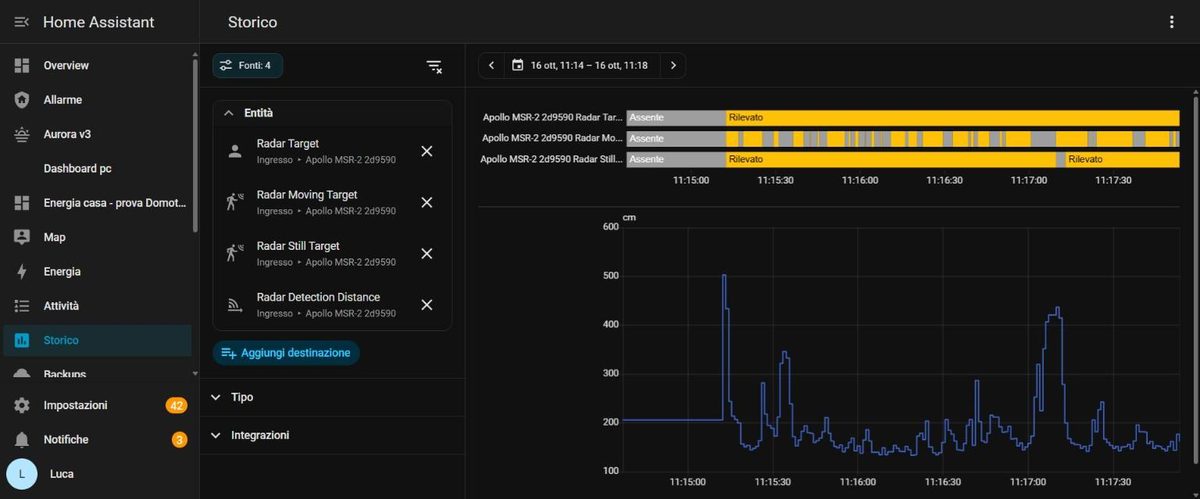Image resolution: width=1200 pixels, height=499 pixels.
Task: Open the Map view
Action: [x=97, y=237]
